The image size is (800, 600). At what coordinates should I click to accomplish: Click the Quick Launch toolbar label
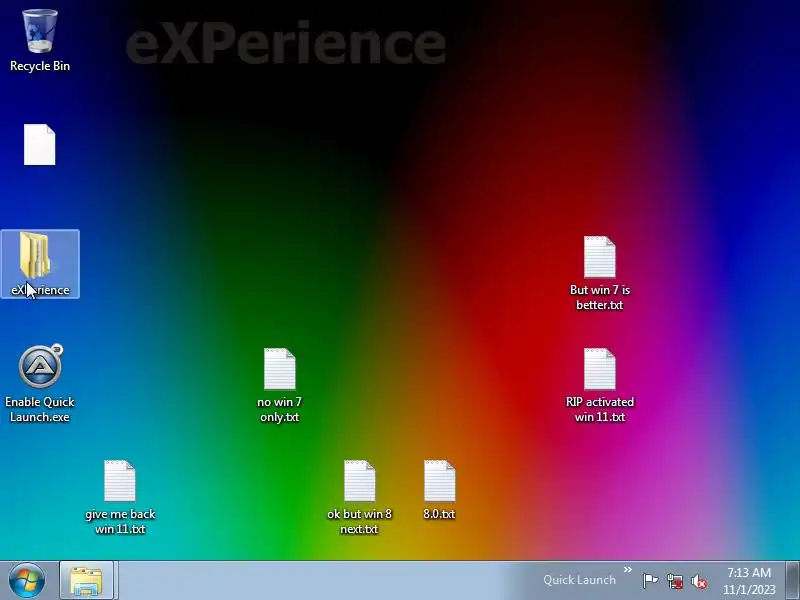(579, 580)
